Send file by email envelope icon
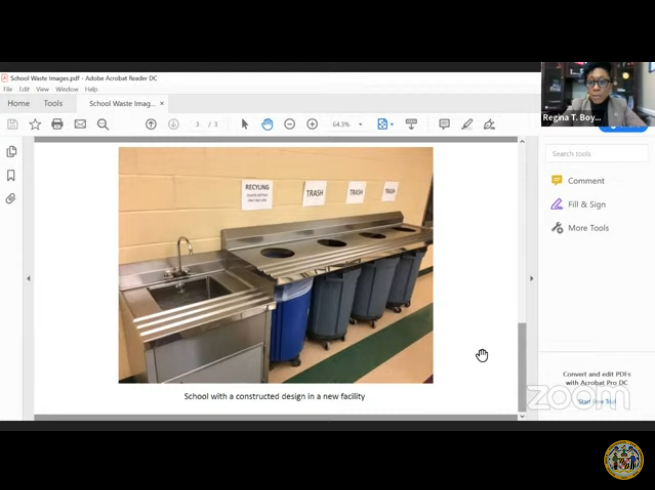655x490 pixels. [x=80, y=124]
